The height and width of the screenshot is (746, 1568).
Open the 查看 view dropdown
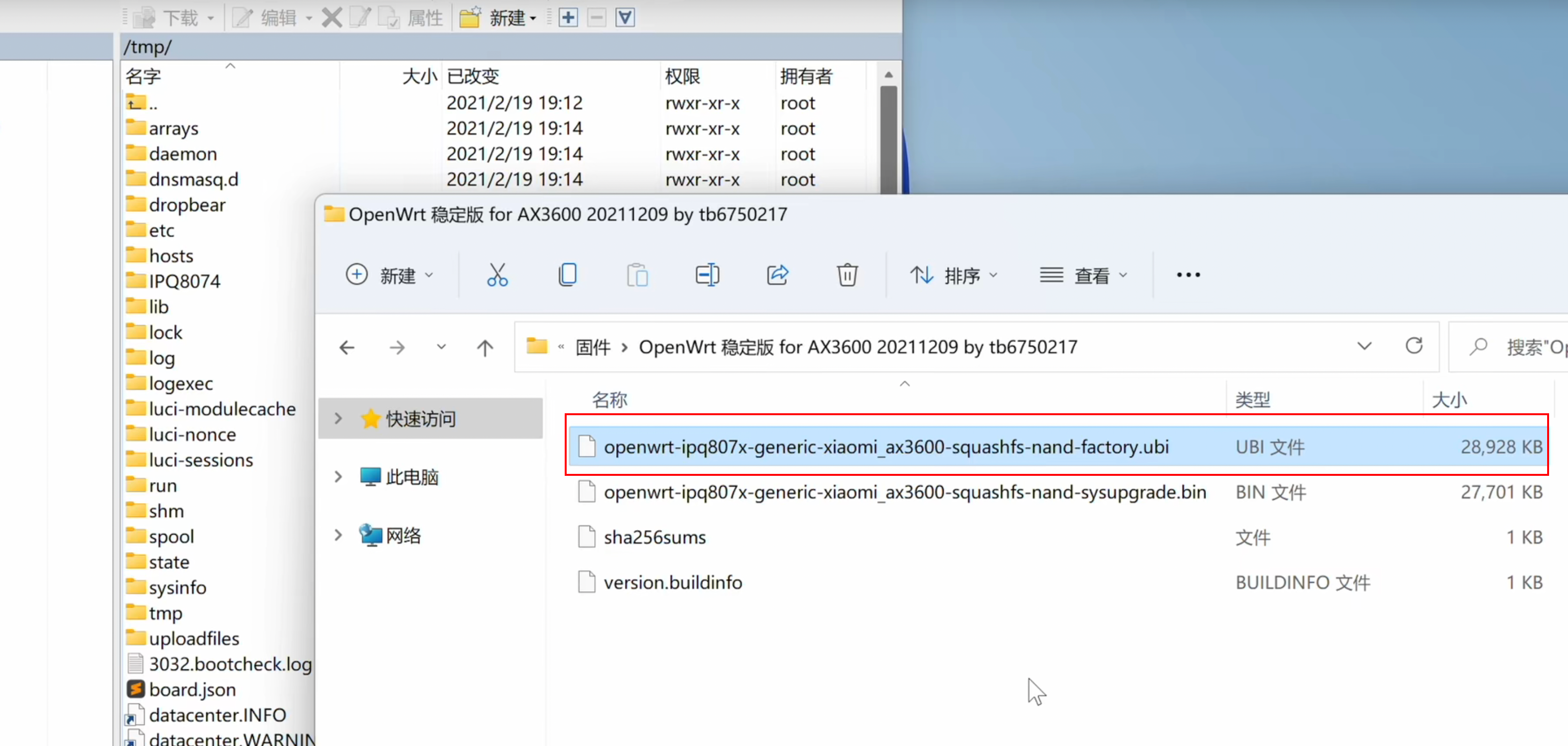[1083, 276]
